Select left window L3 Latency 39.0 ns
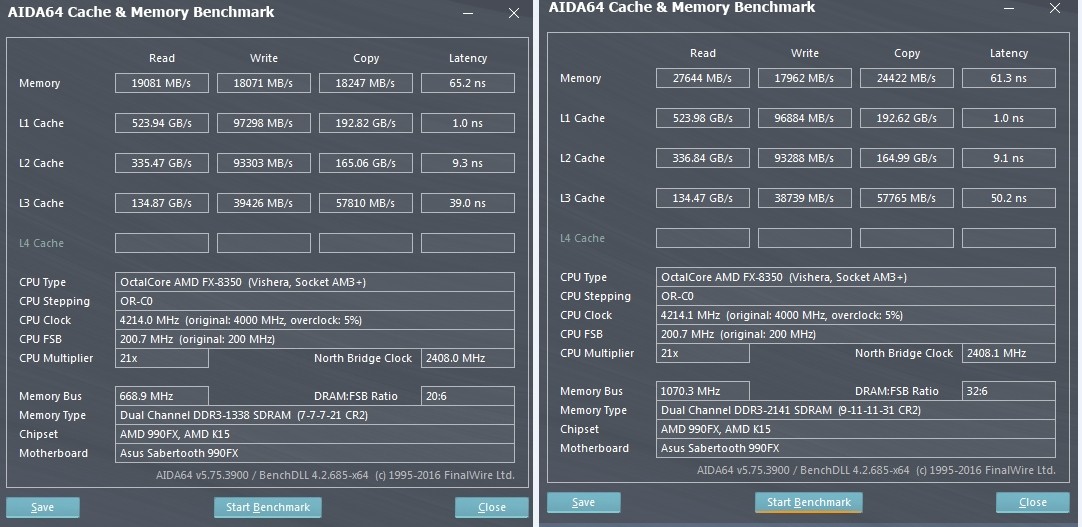 pyautogui.click(x=468, y=203)
